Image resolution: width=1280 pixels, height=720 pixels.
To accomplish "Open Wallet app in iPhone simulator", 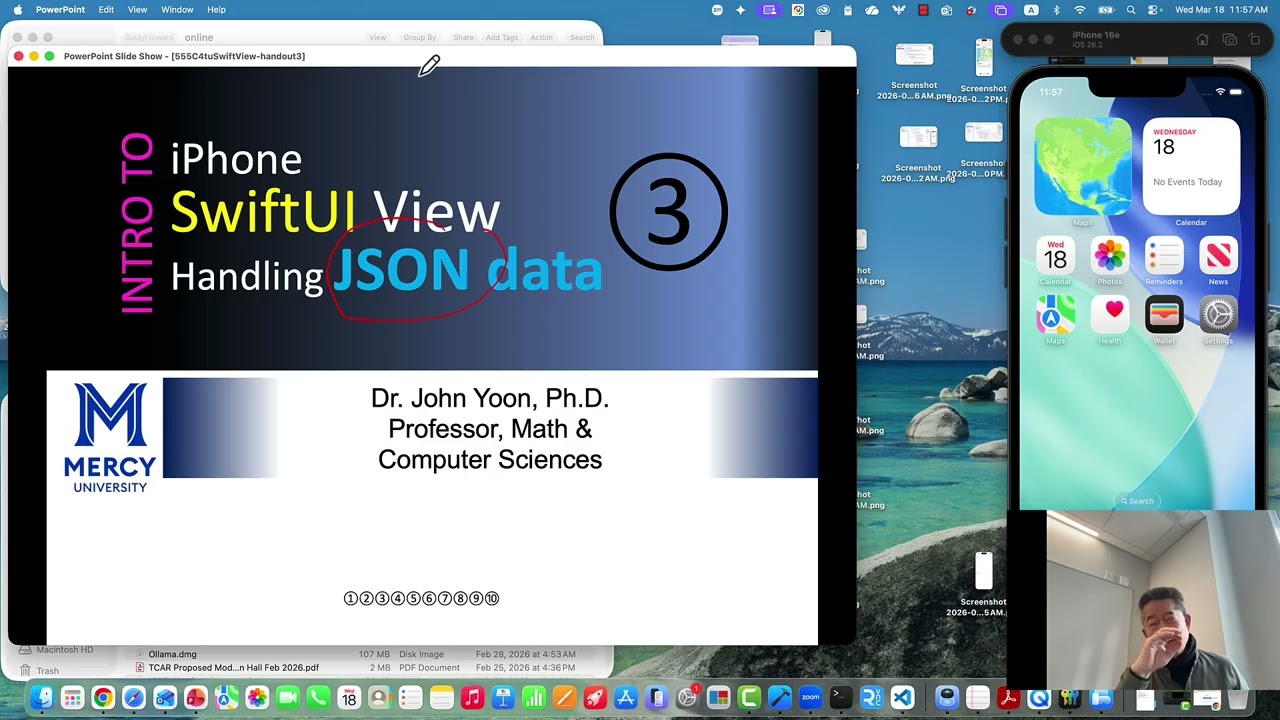I will click(x=1164, y=316).
